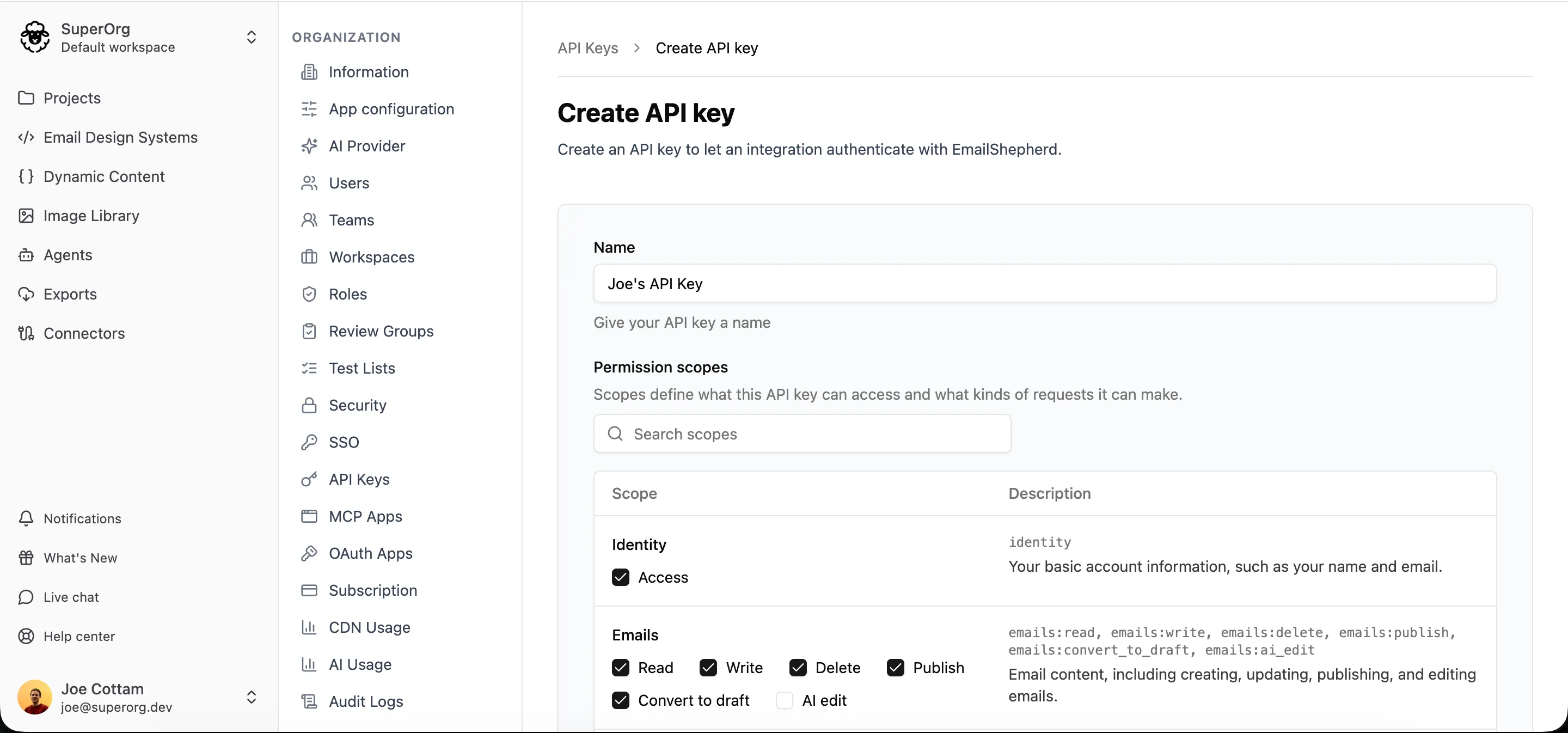
Task: Click joe@superorg.dev email text
Action: (x=117, y=707)
